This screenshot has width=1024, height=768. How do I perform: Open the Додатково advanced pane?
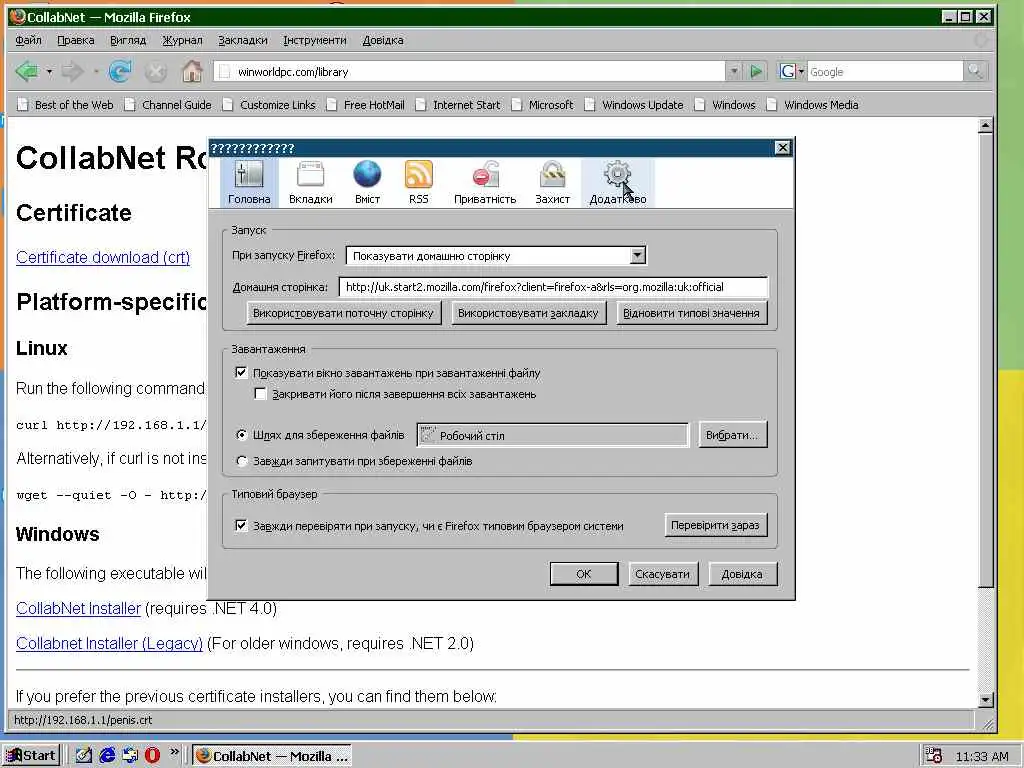(x=617, y=183)
